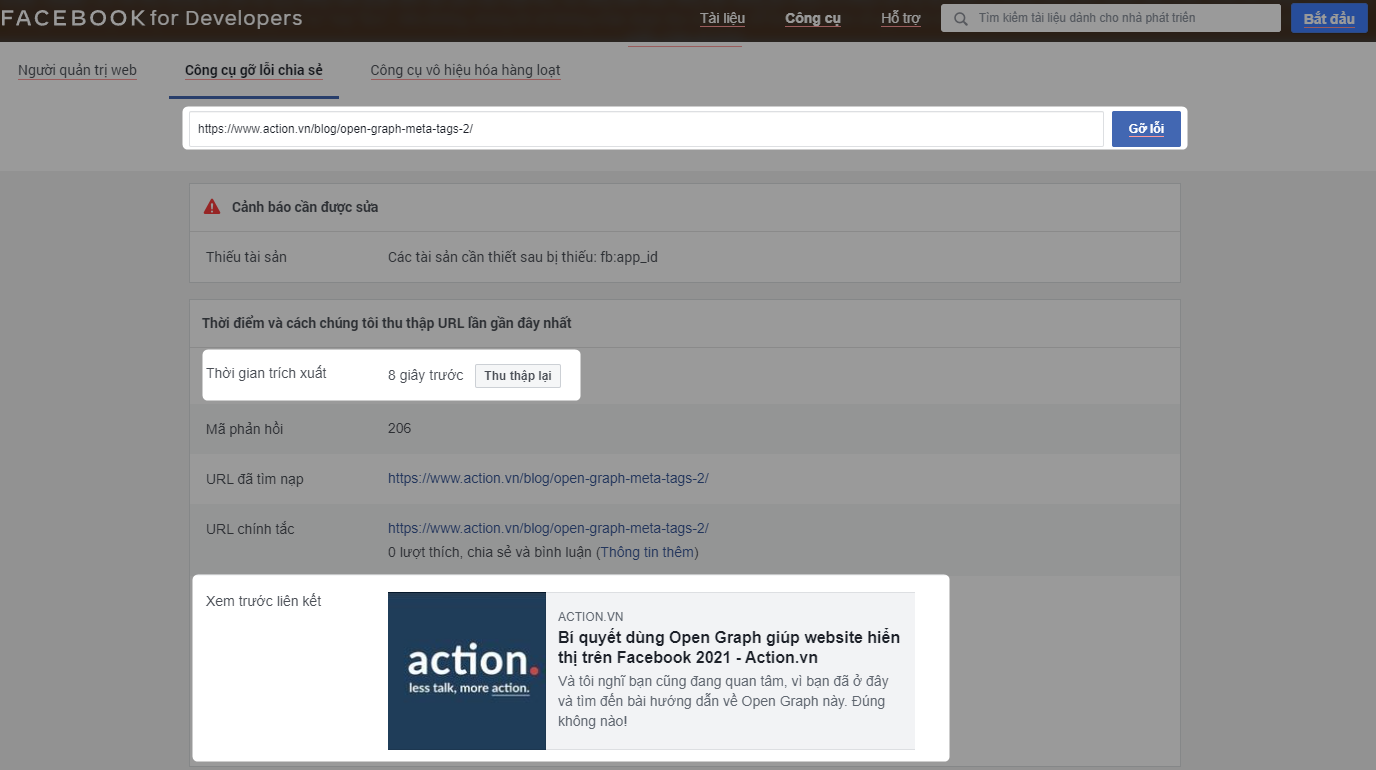
Task: Open the URL chính tắc link
Action: (x=548, y=528)
